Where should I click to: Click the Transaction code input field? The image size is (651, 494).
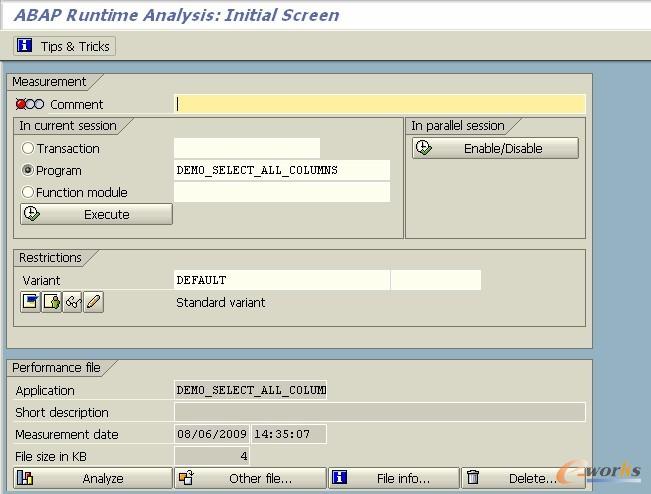(x=247, y=148)
